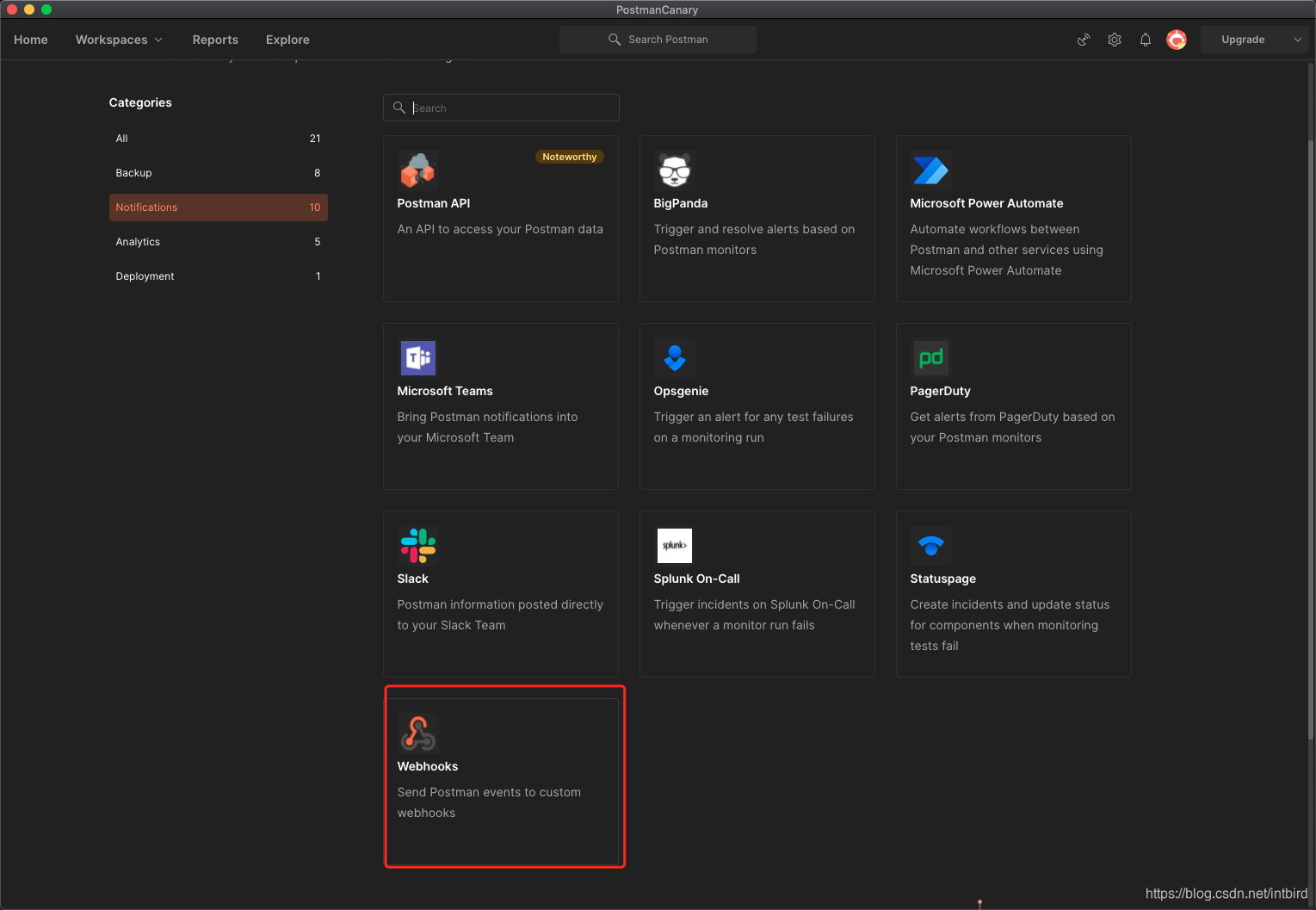Click the Categories heading

click(x=140, y=102)
